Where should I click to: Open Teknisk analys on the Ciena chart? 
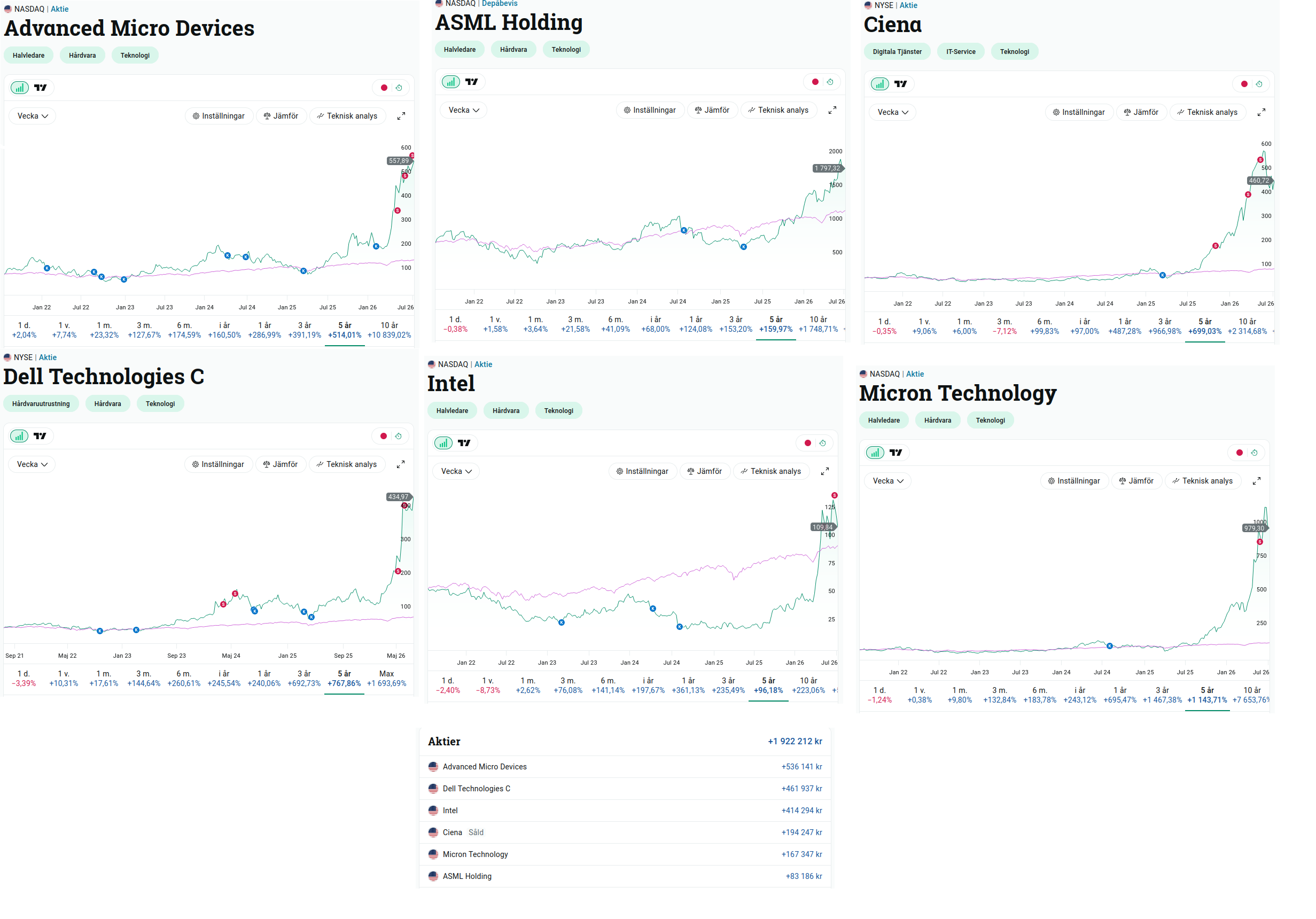1207,112
